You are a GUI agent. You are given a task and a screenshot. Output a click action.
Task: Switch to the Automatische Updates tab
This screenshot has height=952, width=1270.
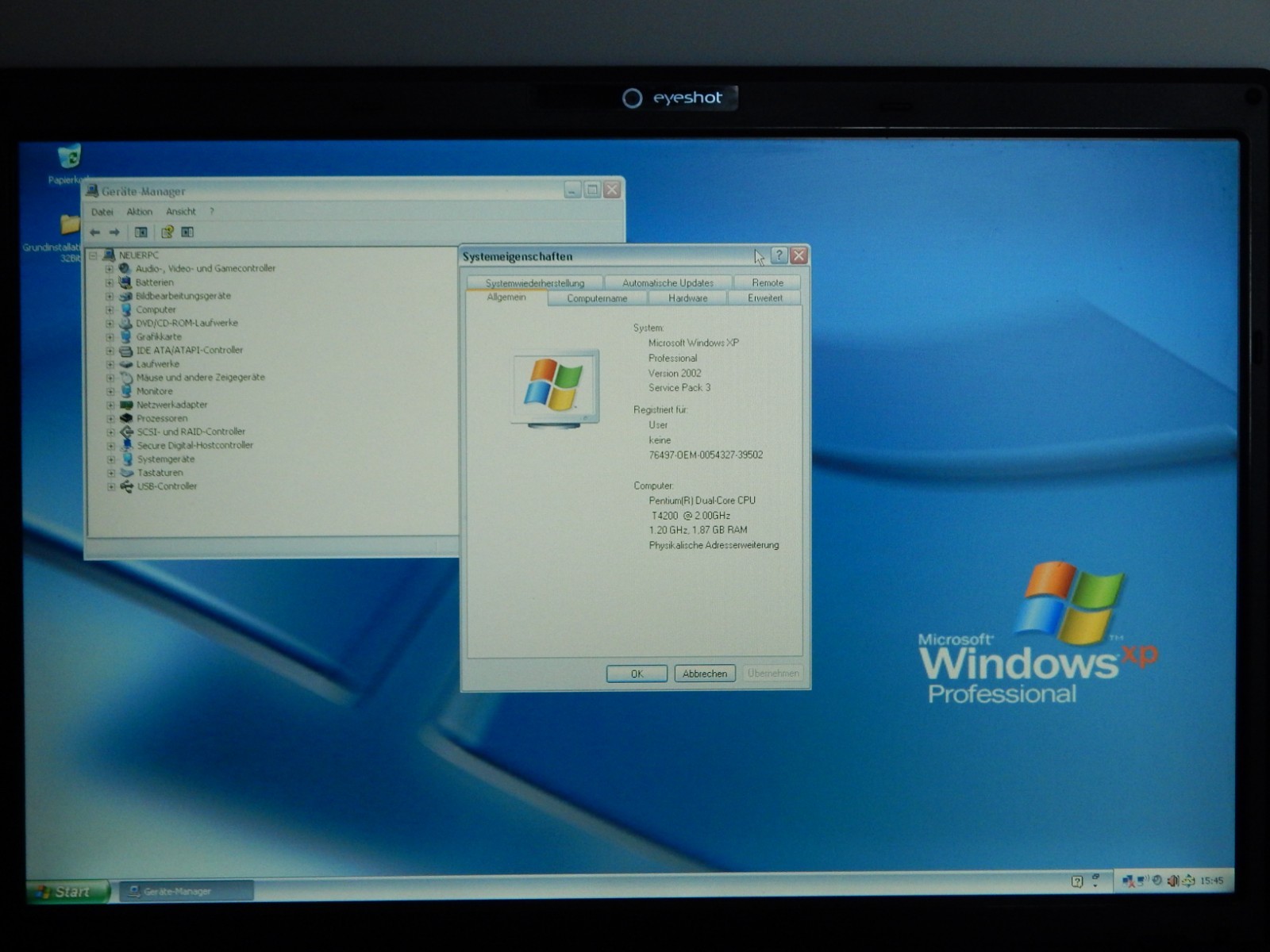(668, 282)
